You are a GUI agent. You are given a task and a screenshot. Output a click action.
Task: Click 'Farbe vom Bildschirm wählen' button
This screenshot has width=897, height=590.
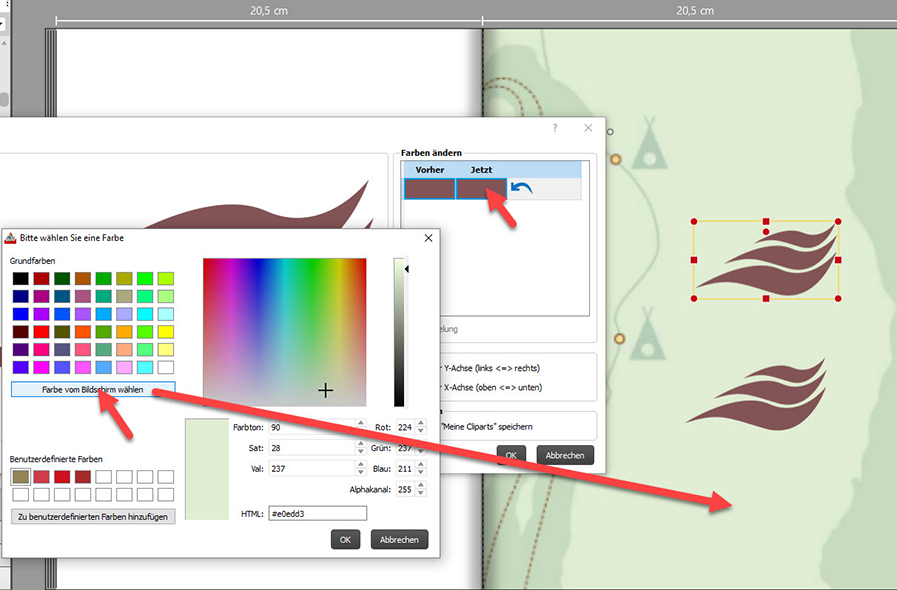click(x=93, y=389)
